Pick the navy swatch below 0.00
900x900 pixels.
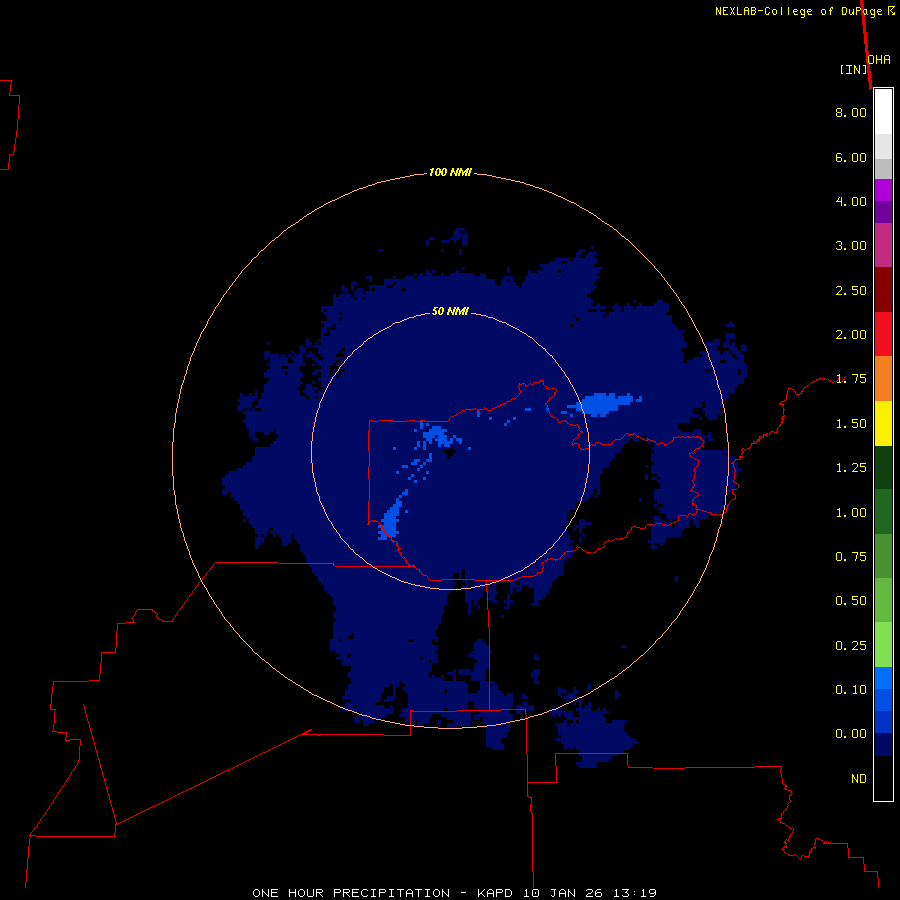pyautogui.click(x=883, y=744)
